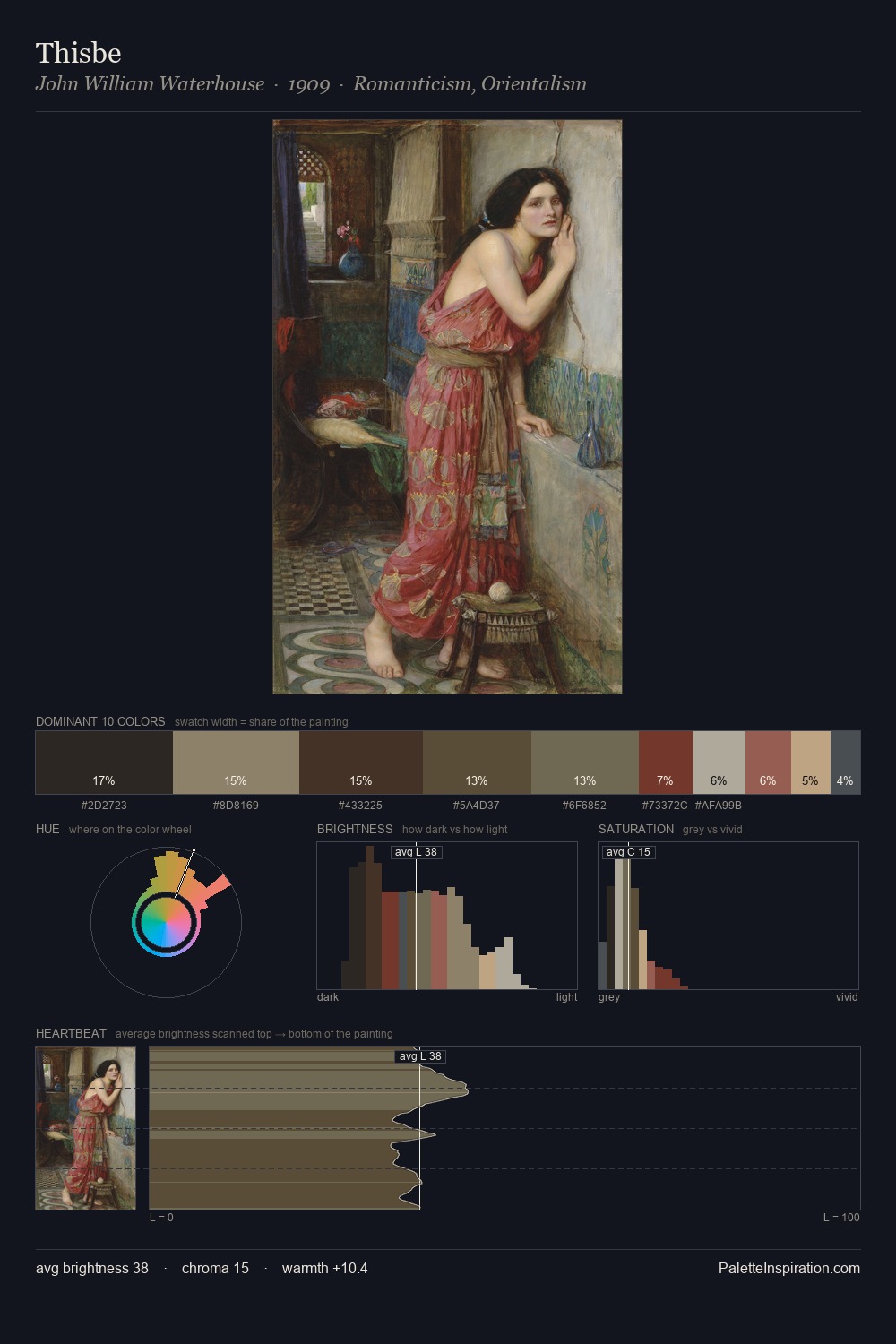Click artist name John William Waterhouse
Viewport: 896px width, 1344px height.
(151, 84)
